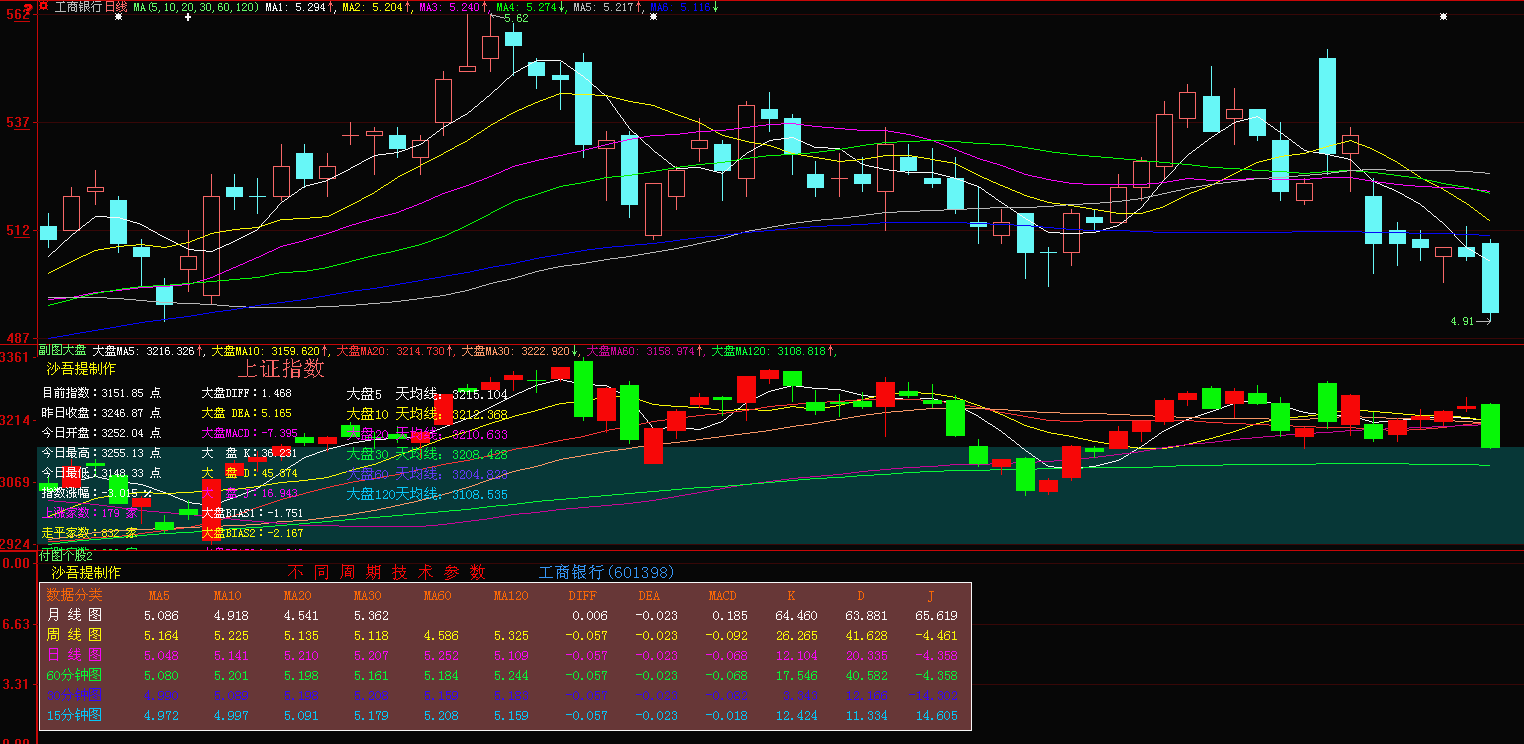Click the first white star marker at top left
Screen dimensions: 1524x744
(119, 17)
